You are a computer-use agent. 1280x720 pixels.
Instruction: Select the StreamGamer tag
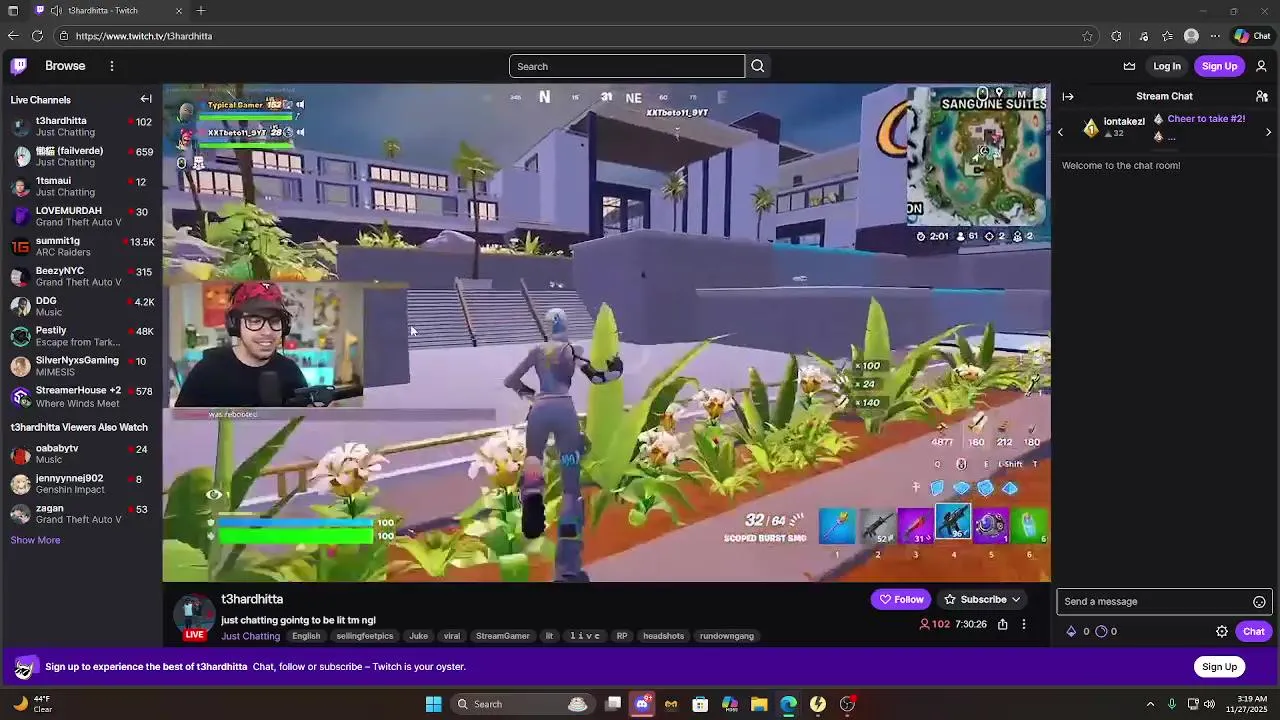pyautogui.click(x=503, y=636)
